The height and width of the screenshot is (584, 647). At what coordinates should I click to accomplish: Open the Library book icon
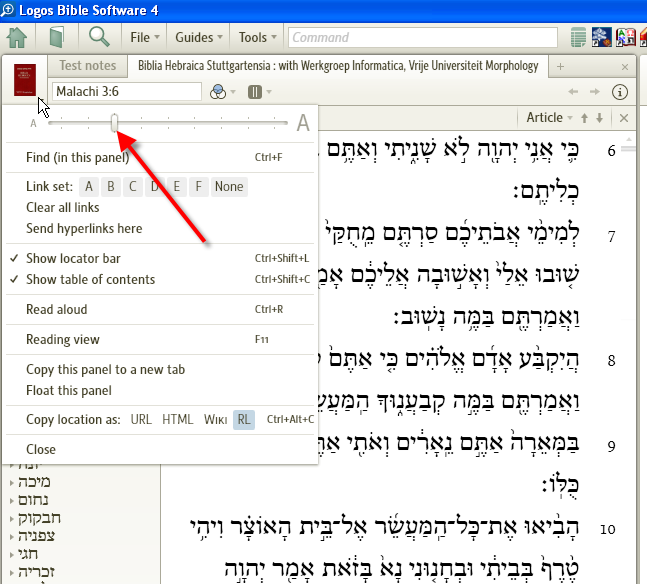57,38
